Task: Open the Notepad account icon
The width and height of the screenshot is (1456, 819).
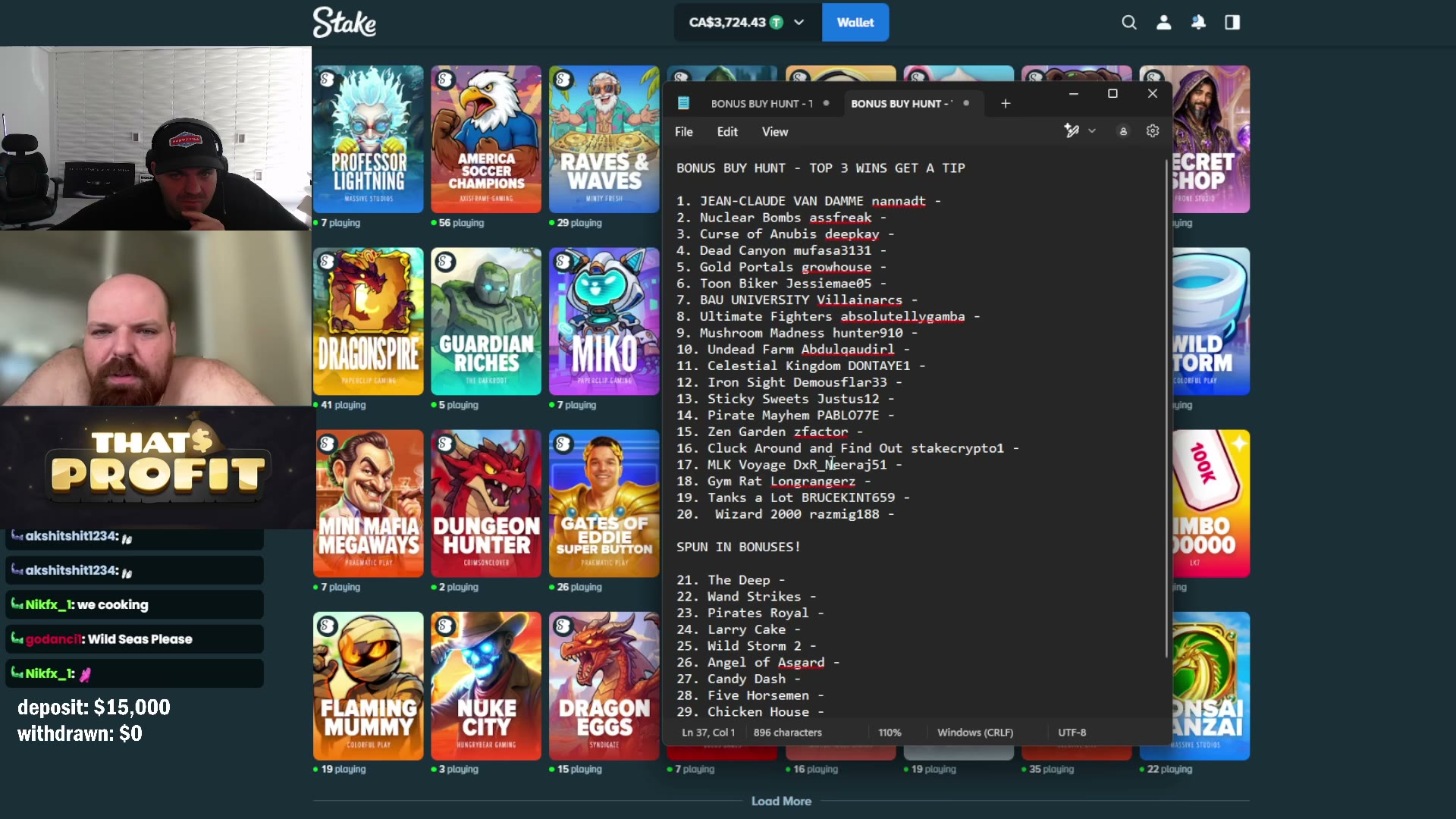Action: pyautogui.click(x=1123, y=131)
